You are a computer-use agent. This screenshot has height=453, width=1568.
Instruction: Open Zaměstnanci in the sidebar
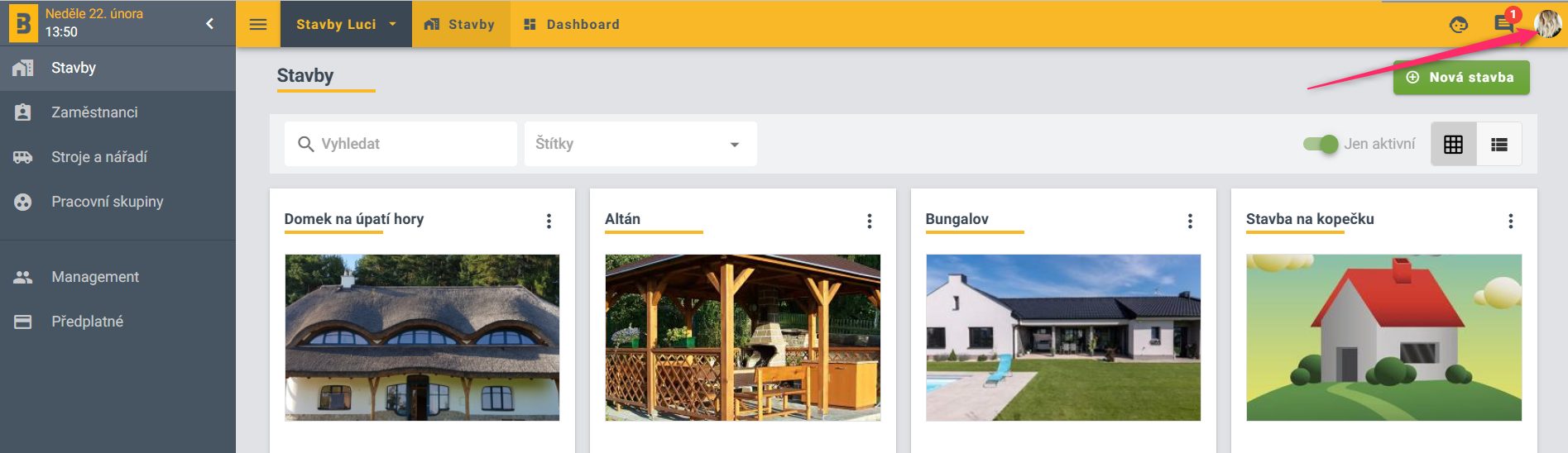pos(94,112)
